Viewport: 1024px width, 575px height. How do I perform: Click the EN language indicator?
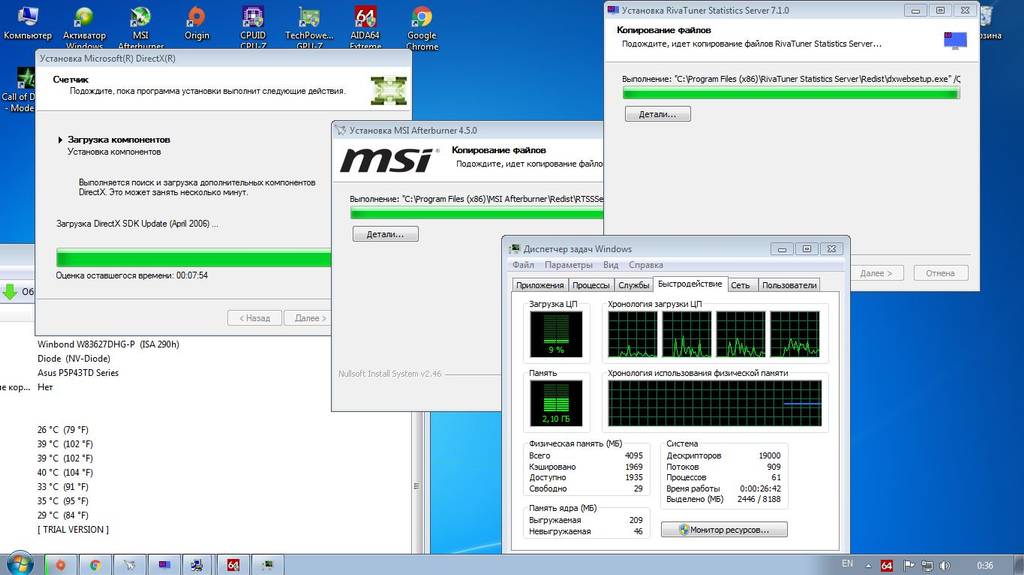[x=847, y=564]
